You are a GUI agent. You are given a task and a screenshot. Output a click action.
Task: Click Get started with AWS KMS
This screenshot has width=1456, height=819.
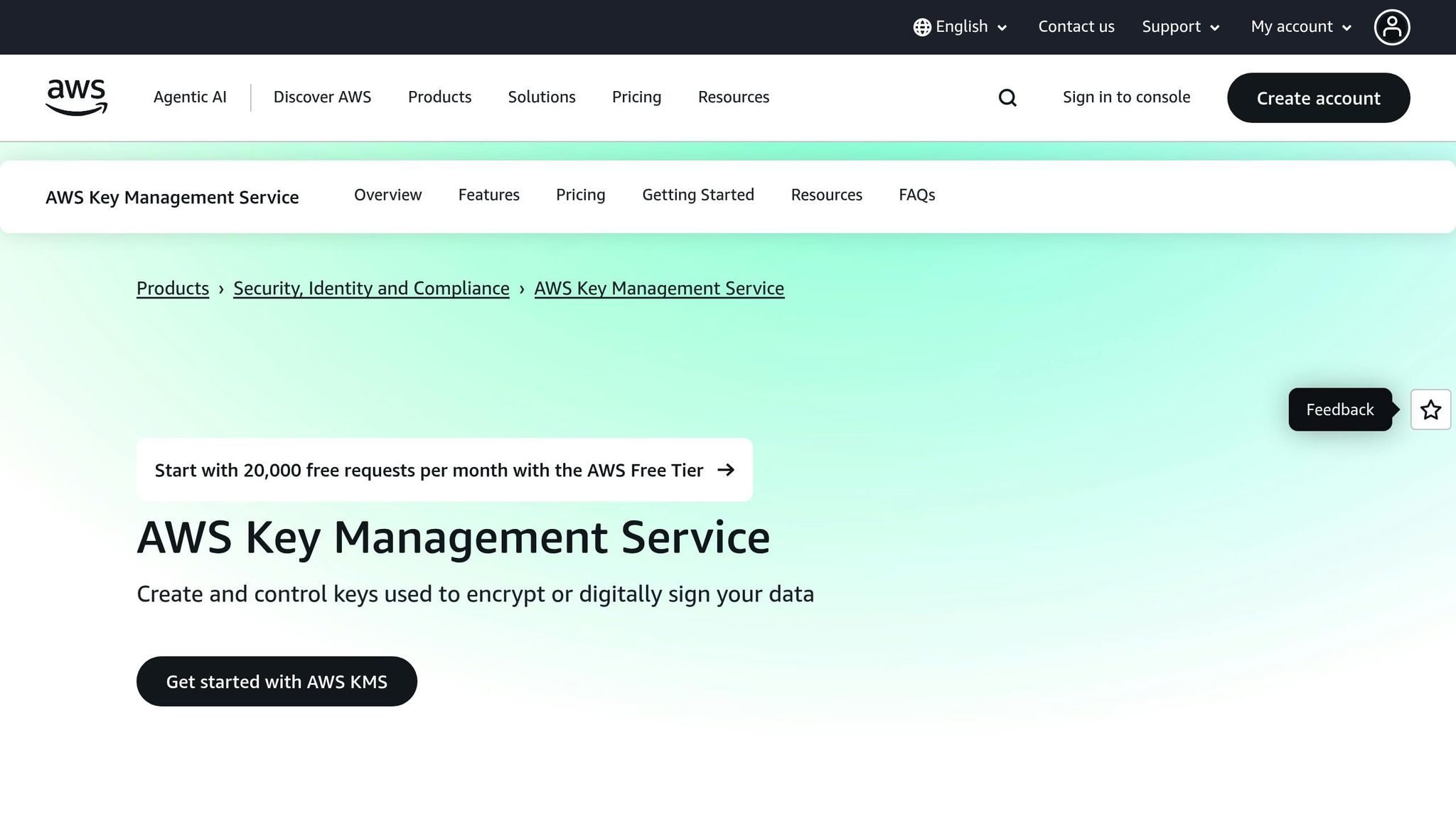click(277, 681)
